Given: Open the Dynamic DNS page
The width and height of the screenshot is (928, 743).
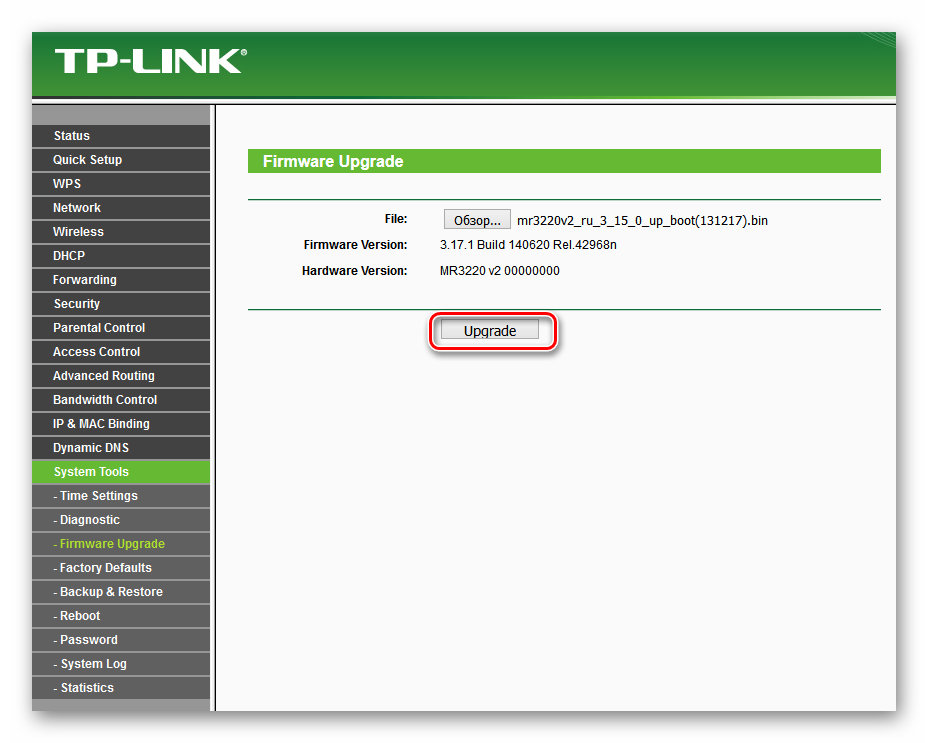Looking at the screenshot, I should pyautogui.click(x=91, y=448).
